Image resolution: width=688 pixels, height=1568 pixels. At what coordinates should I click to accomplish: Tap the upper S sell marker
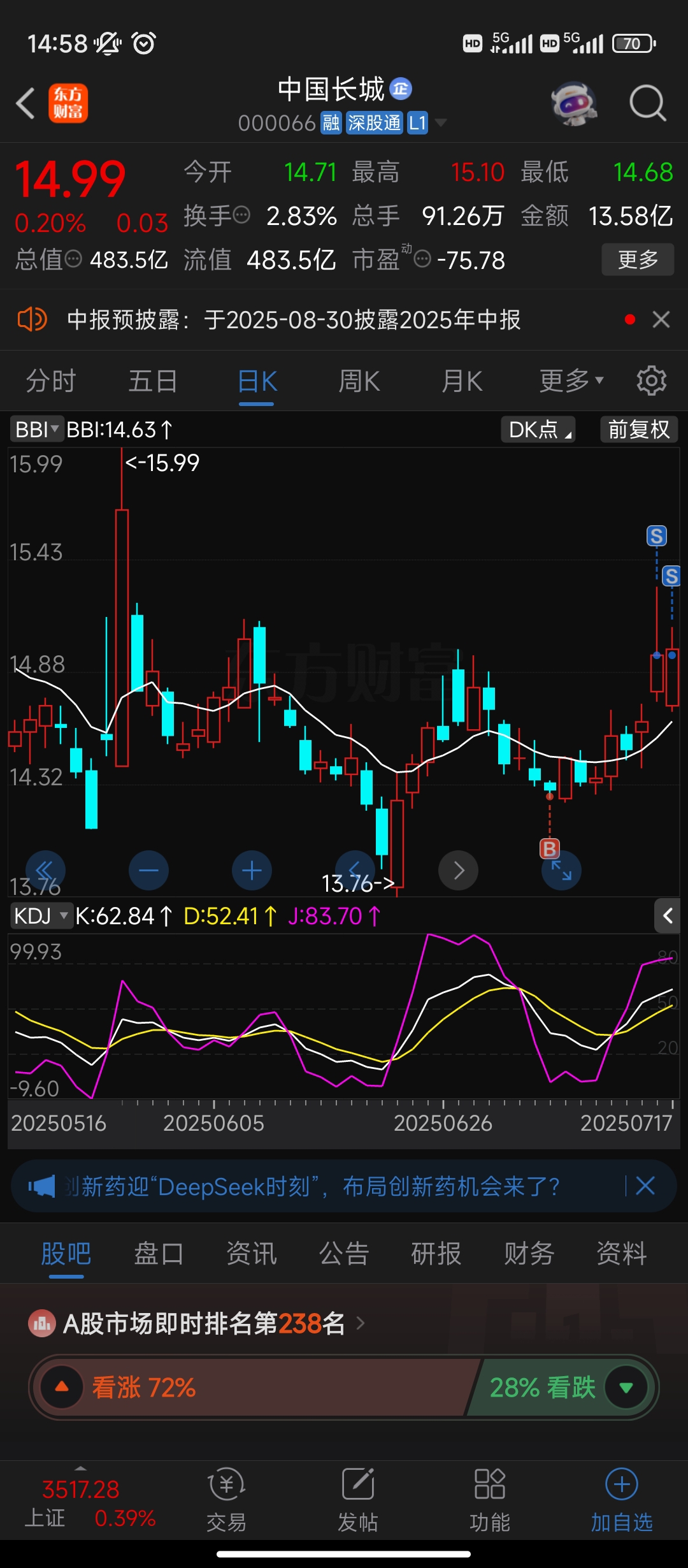click(657, 536)
